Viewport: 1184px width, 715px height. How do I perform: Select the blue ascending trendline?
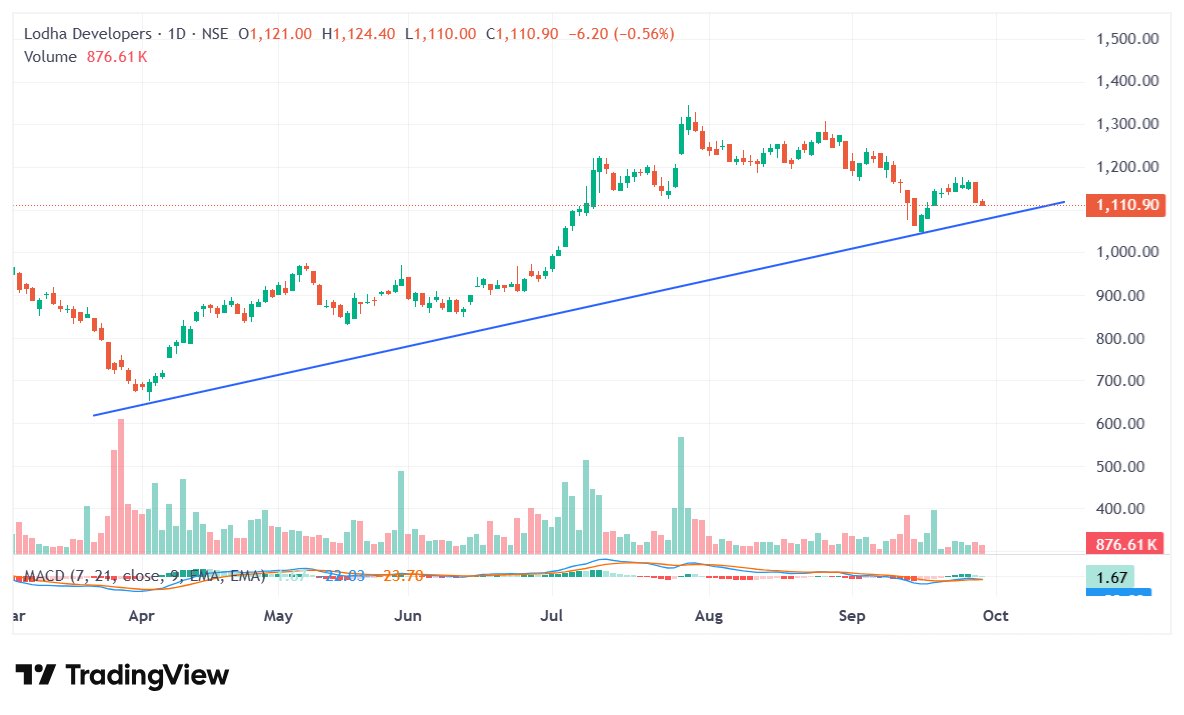pyautogui.click(x=578, y=308)
